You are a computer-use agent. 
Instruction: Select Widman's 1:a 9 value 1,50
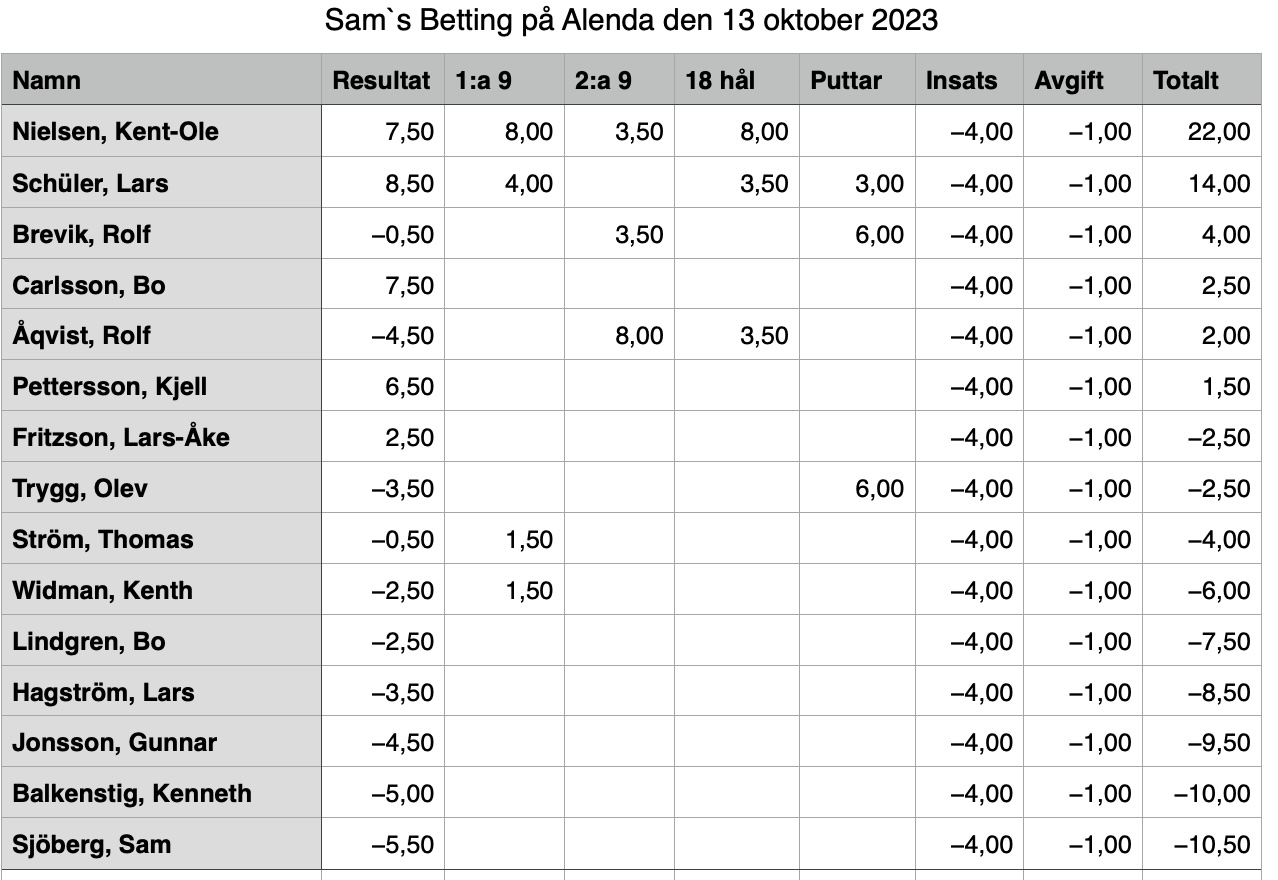pyautogui.click(x=504, y=590)
